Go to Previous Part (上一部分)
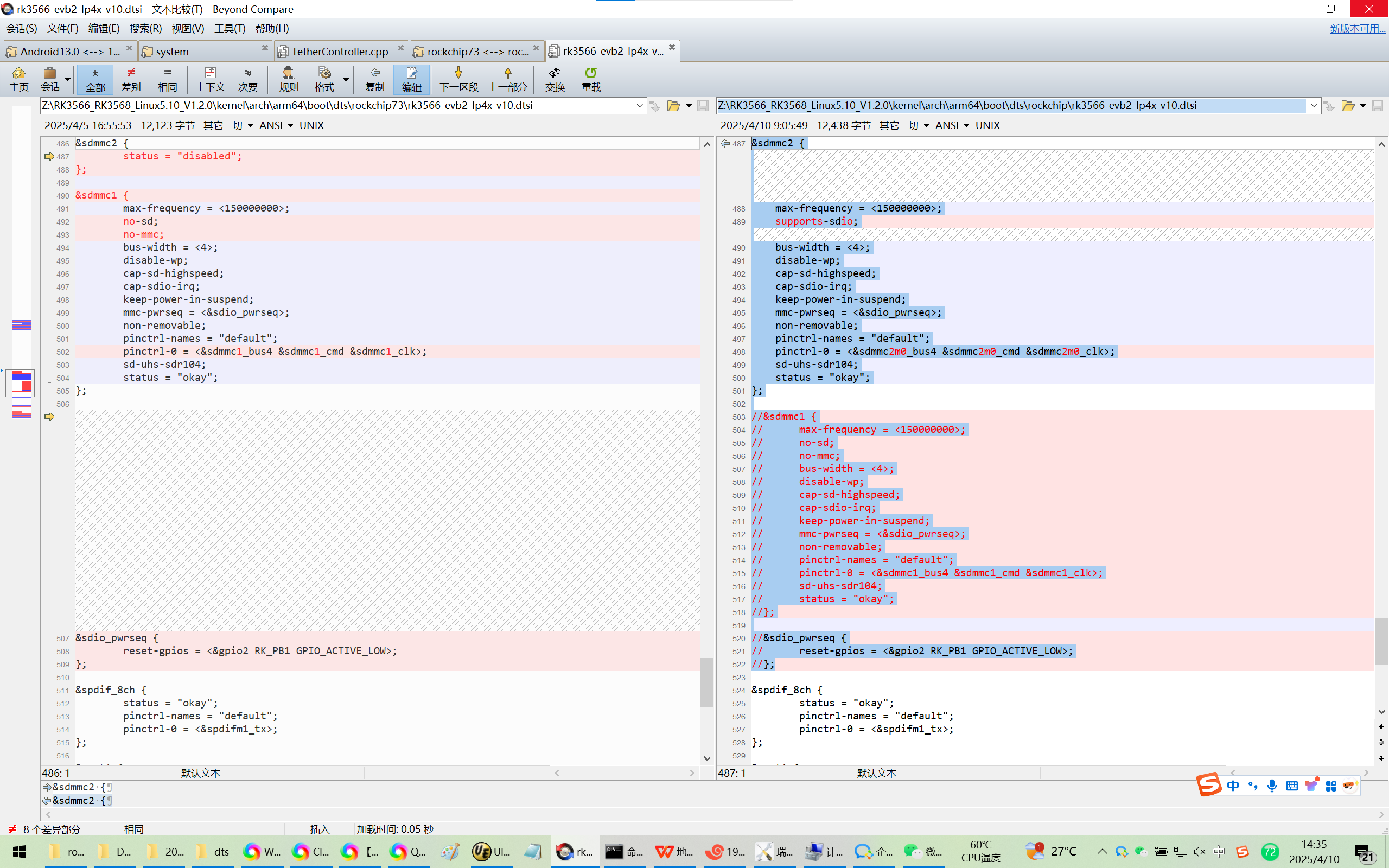Screen dimensions: 1389x868 507,79
